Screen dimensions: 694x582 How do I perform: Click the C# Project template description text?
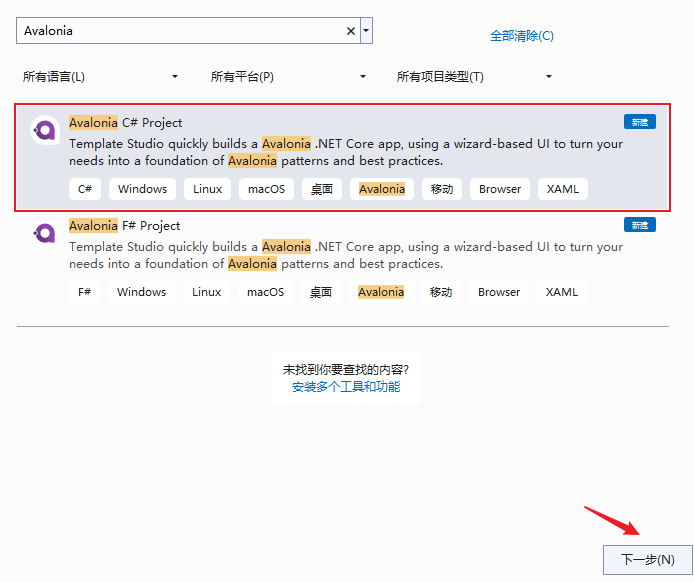click(x=346, y=152)
